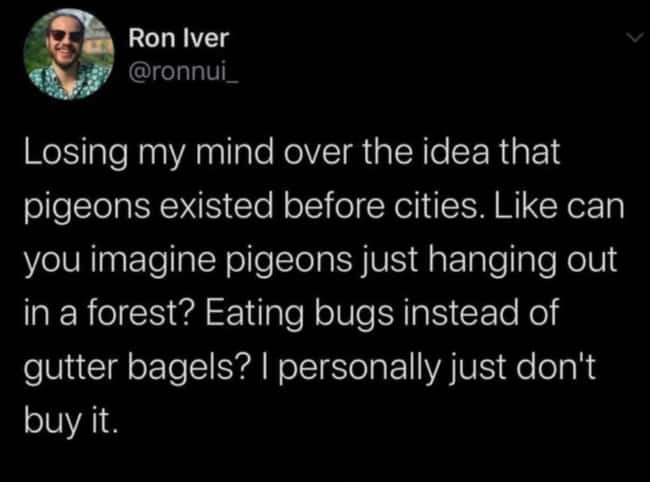Screen dimensions: 650x482
Task: Click the sunglasses in the profile avatar
Action: click(x=65, y=36)
